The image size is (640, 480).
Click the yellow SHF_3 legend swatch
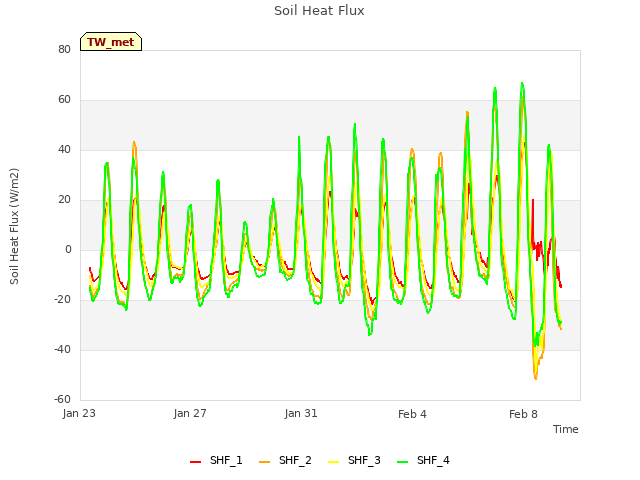tap(333, 462)
